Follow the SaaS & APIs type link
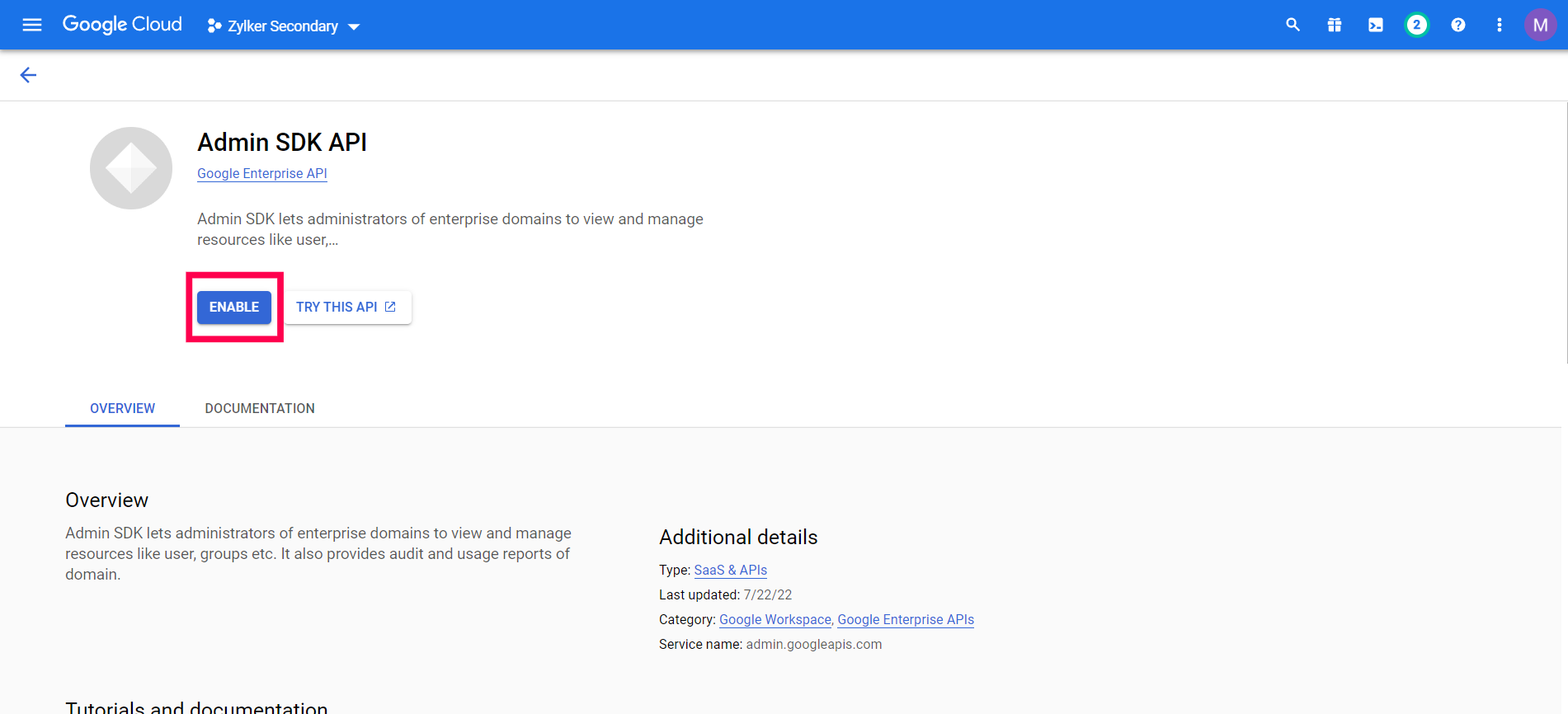The width and height of the screenshot is (1568, 714). tap(730, 570)
